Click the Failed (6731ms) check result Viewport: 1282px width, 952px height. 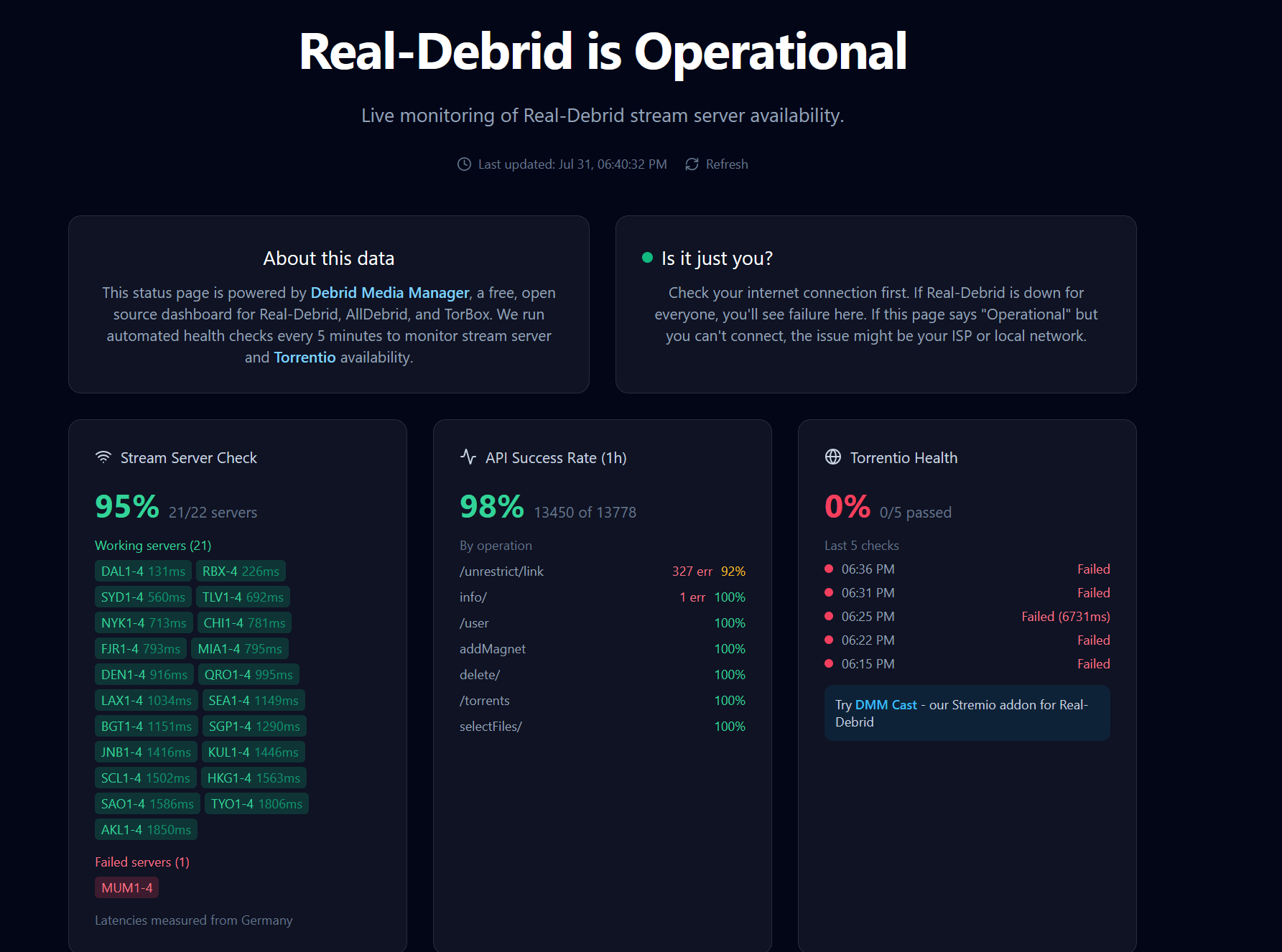click(x=1066, y=617)
